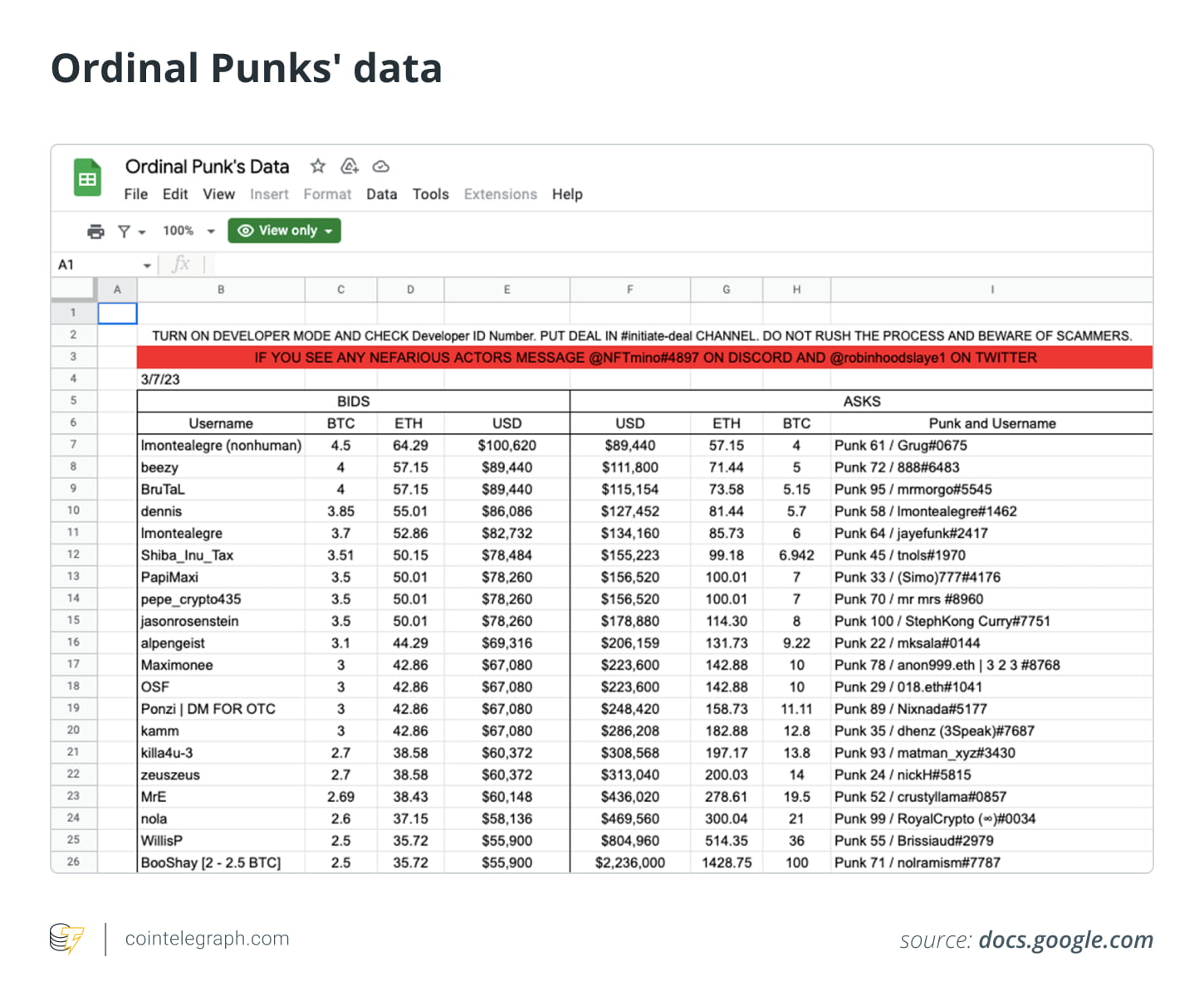This screenshot has width=1204, height=1006.
Task: Click the $2,236,000 ask USD cell
Action: [x=629, y=862]
